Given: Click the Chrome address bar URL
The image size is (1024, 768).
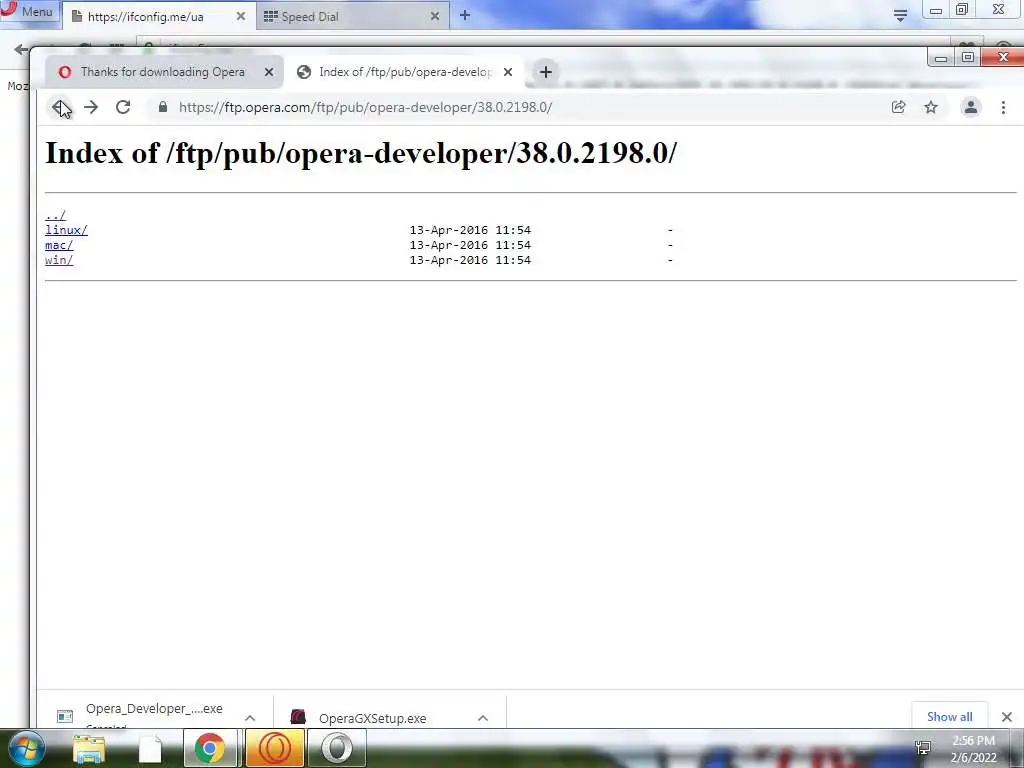Looking at the screenshot, I should (x=365, y=107).
